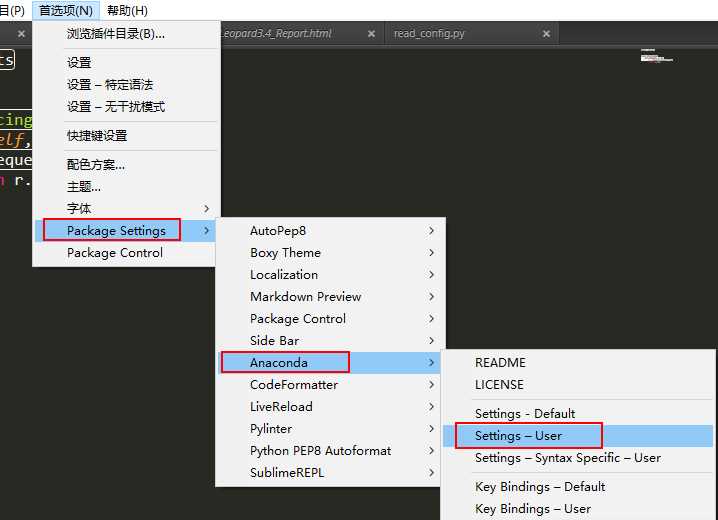Select Package Control in preferences menu
Image resolution: width=718 pixels, height=520 pixels.
click(x=125, y=253)
